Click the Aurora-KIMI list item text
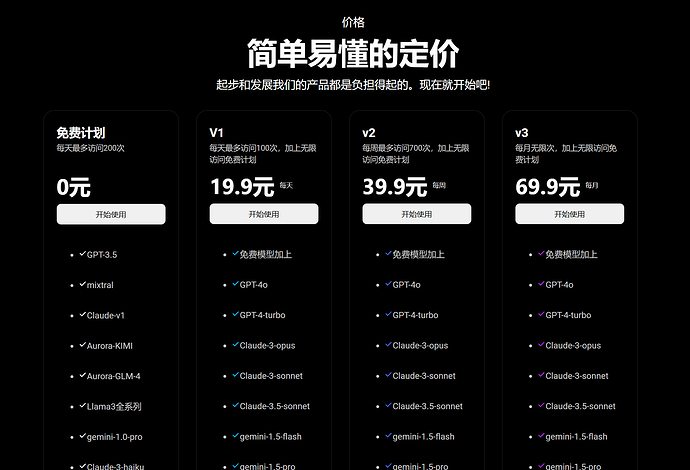The width and height of the screenshot is (690, 470). coord(110,346)
